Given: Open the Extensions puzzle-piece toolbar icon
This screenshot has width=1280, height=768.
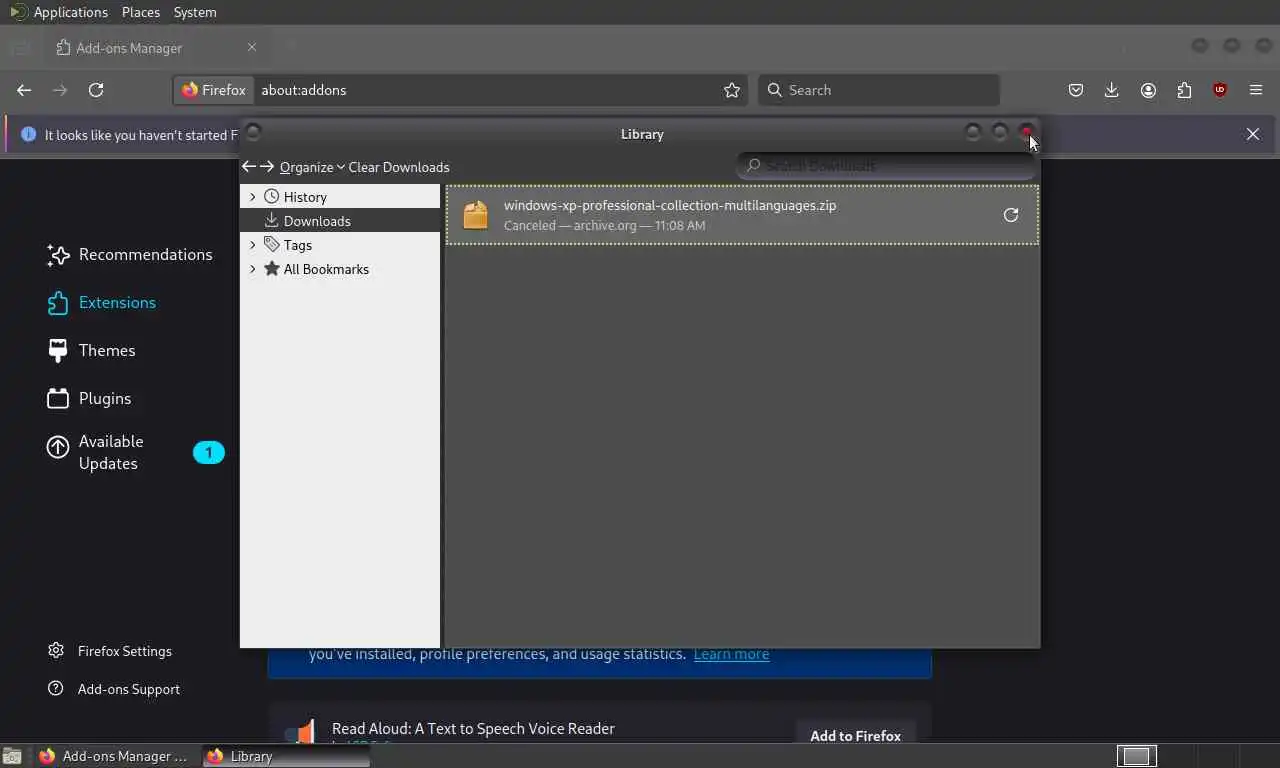Looking at the screenshot, I should [x=1184, y=90].
